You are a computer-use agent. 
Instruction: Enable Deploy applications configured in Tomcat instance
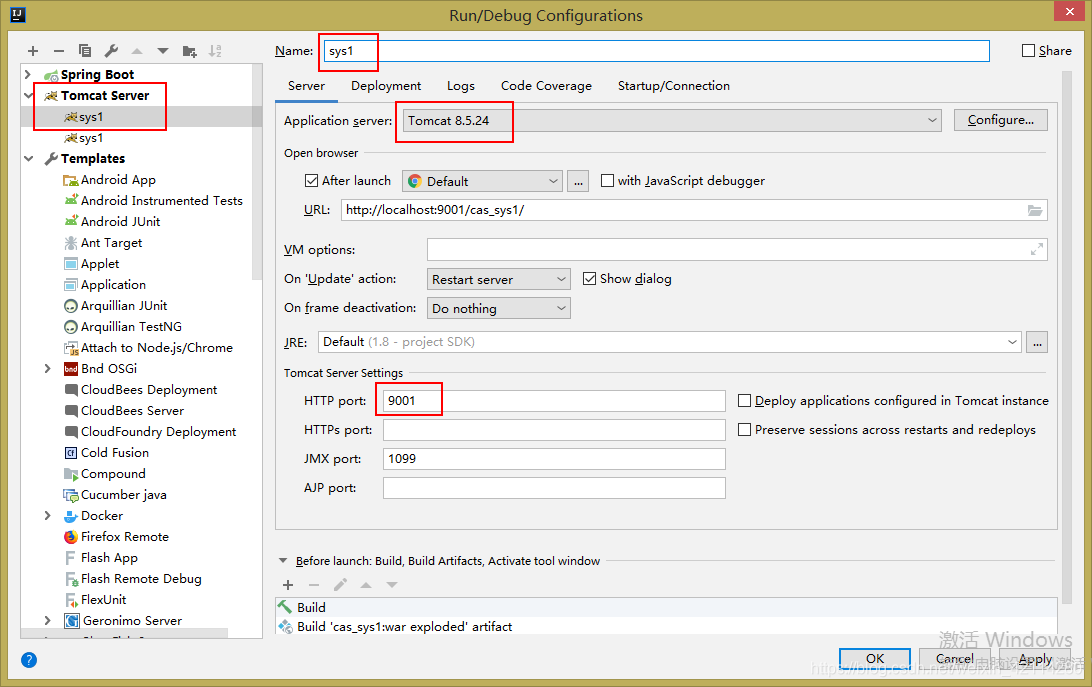(x=744, y=401)
